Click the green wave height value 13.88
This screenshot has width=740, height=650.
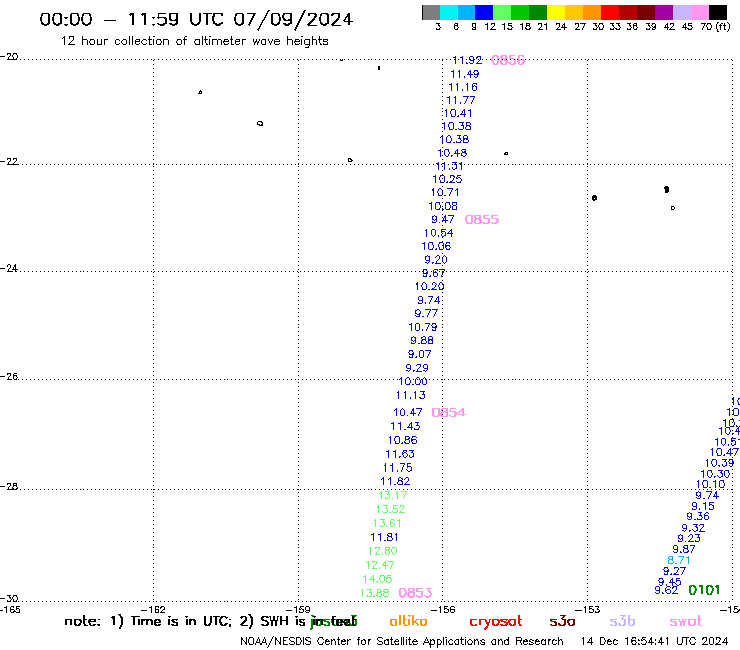point(375,593)
